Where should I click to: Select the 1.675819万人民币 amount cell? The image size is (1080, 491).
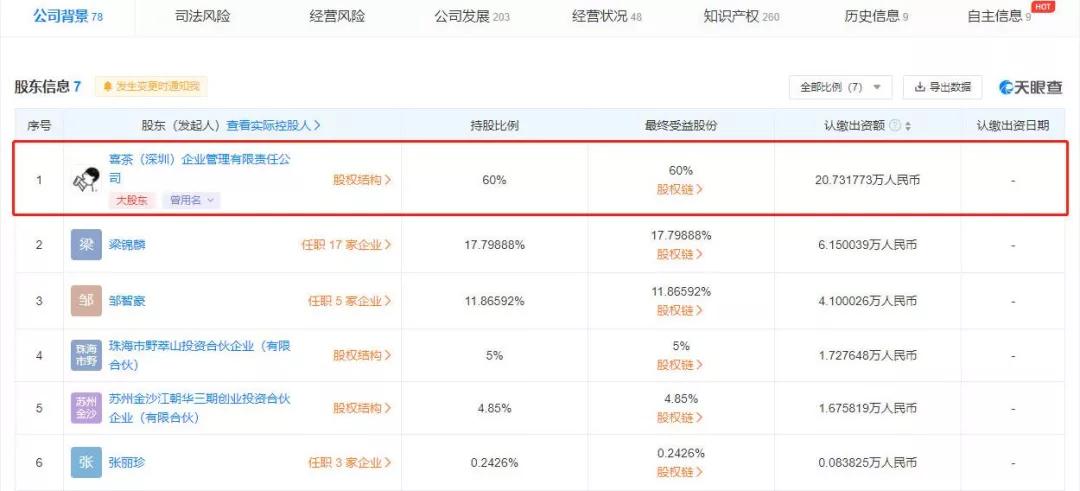point(868,408)
